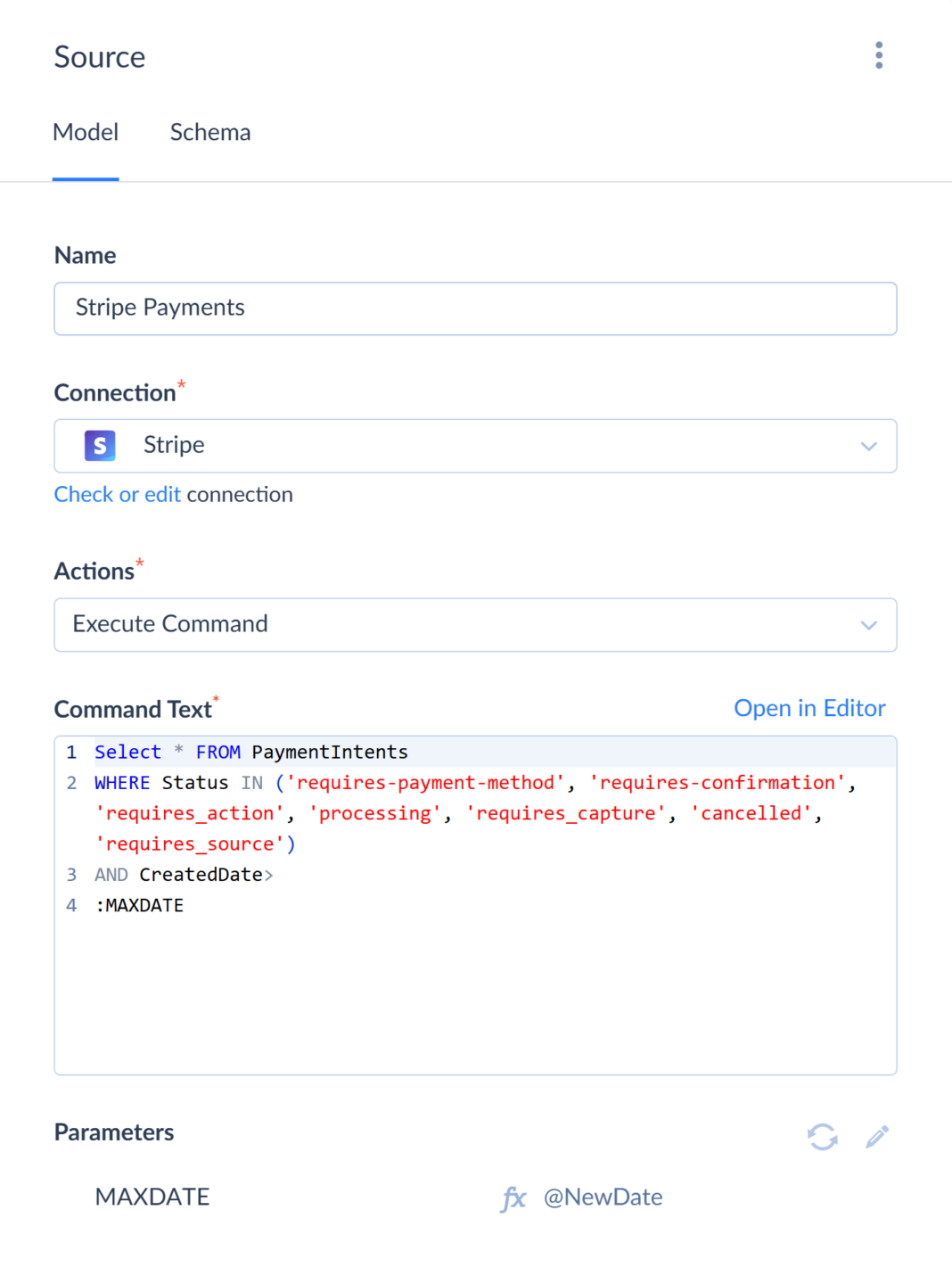The image size is (952, 1284).
Task: Click the :MAXDATE line in command text
Action: [140, 906]
